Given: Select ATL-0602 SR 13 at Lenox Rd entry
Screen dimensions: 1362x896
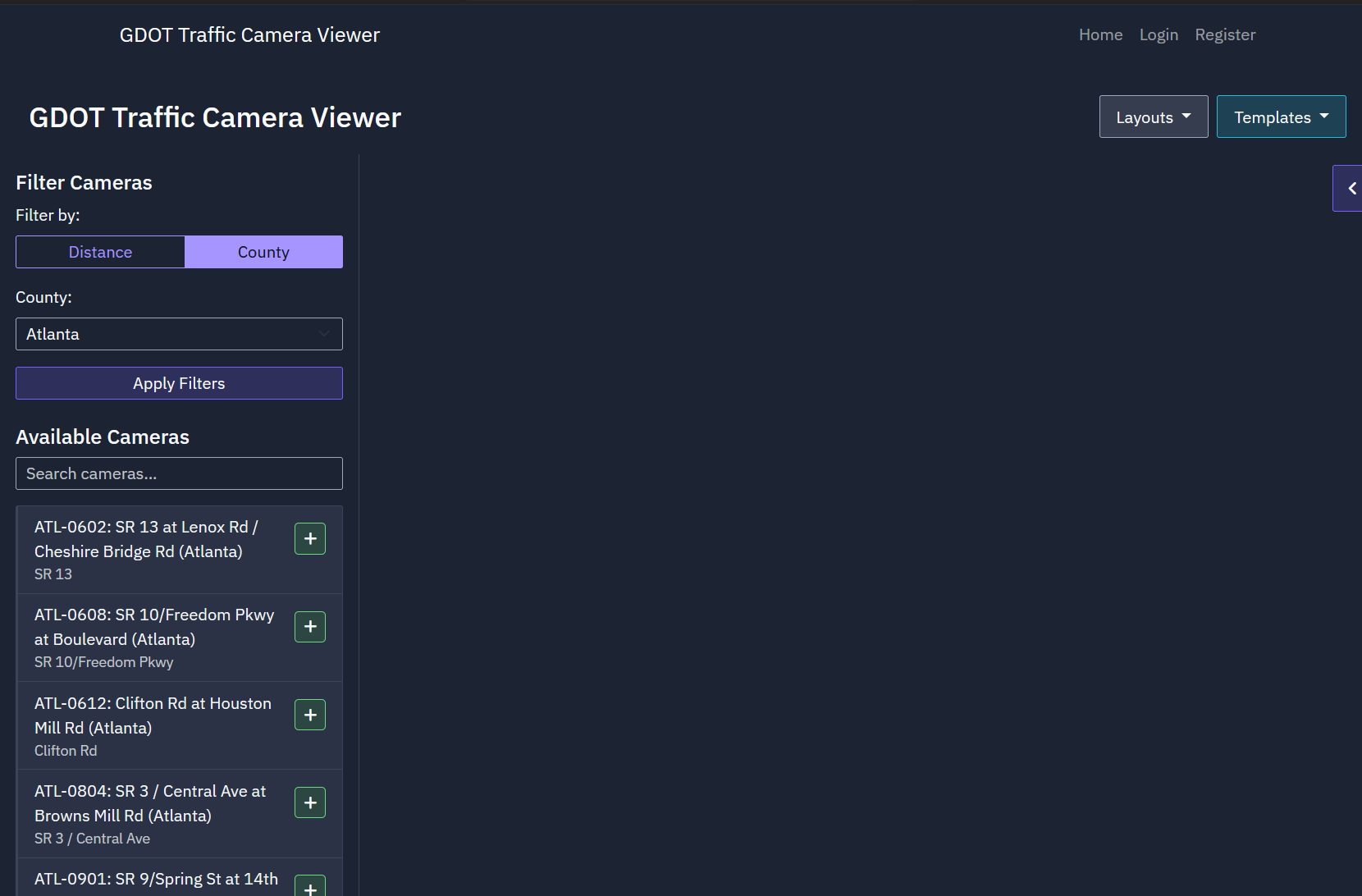Looking at the screenshot, I should [x=180, y=550].
